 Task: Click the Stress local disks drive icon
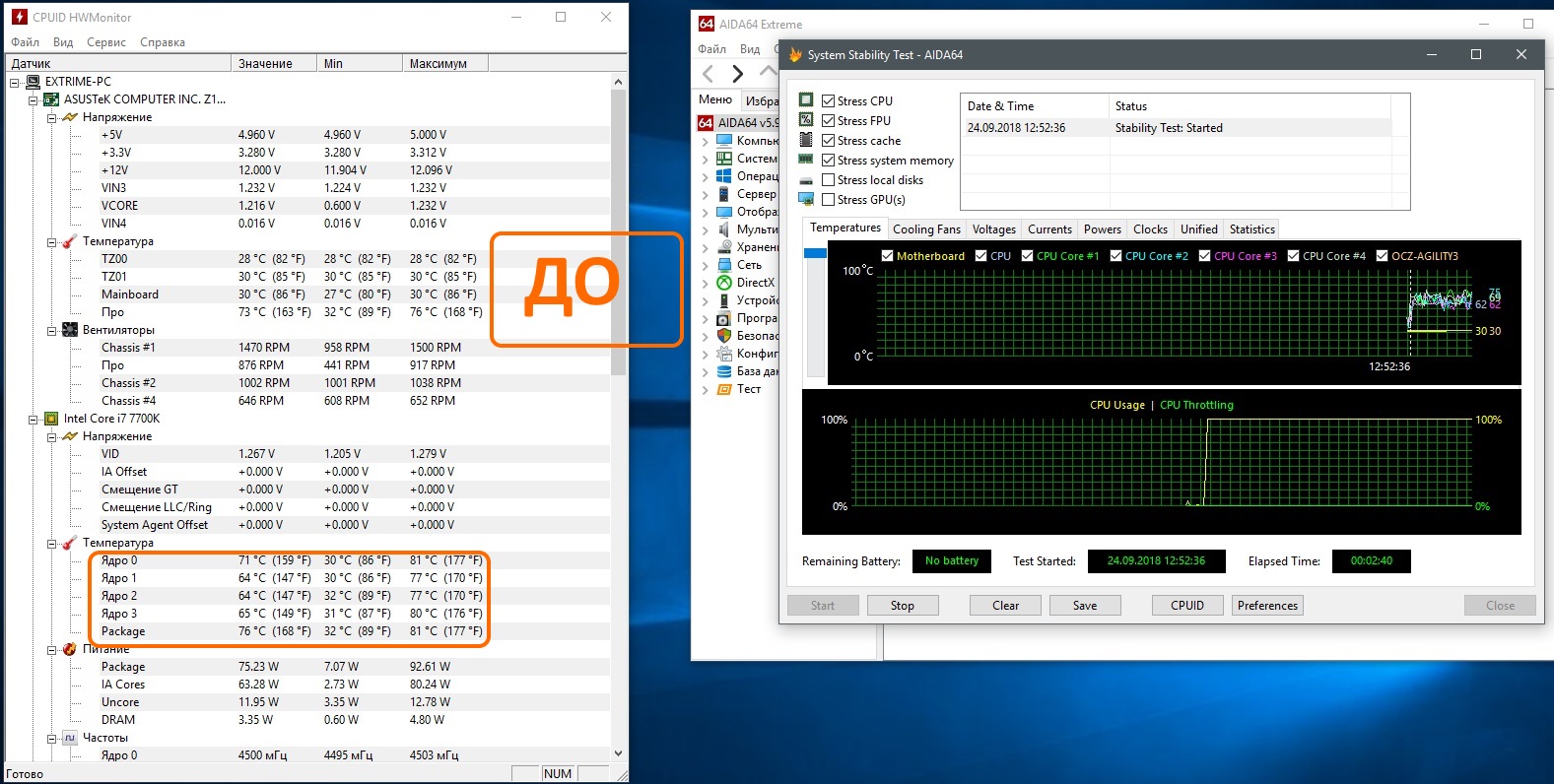click(806, 180)
